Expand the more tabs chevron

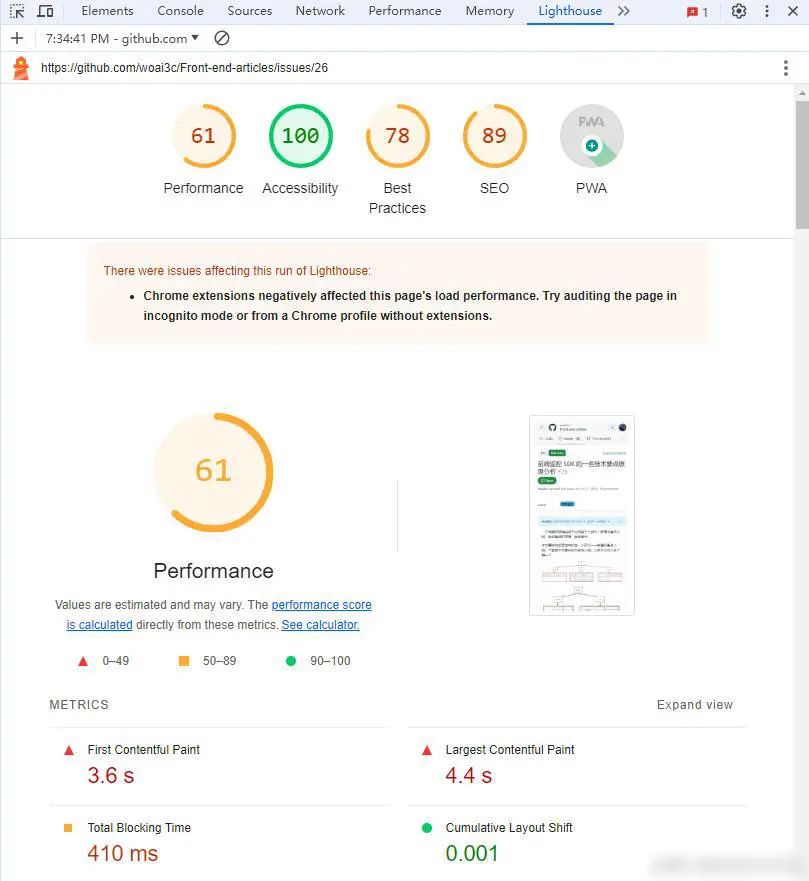(624, 11)
